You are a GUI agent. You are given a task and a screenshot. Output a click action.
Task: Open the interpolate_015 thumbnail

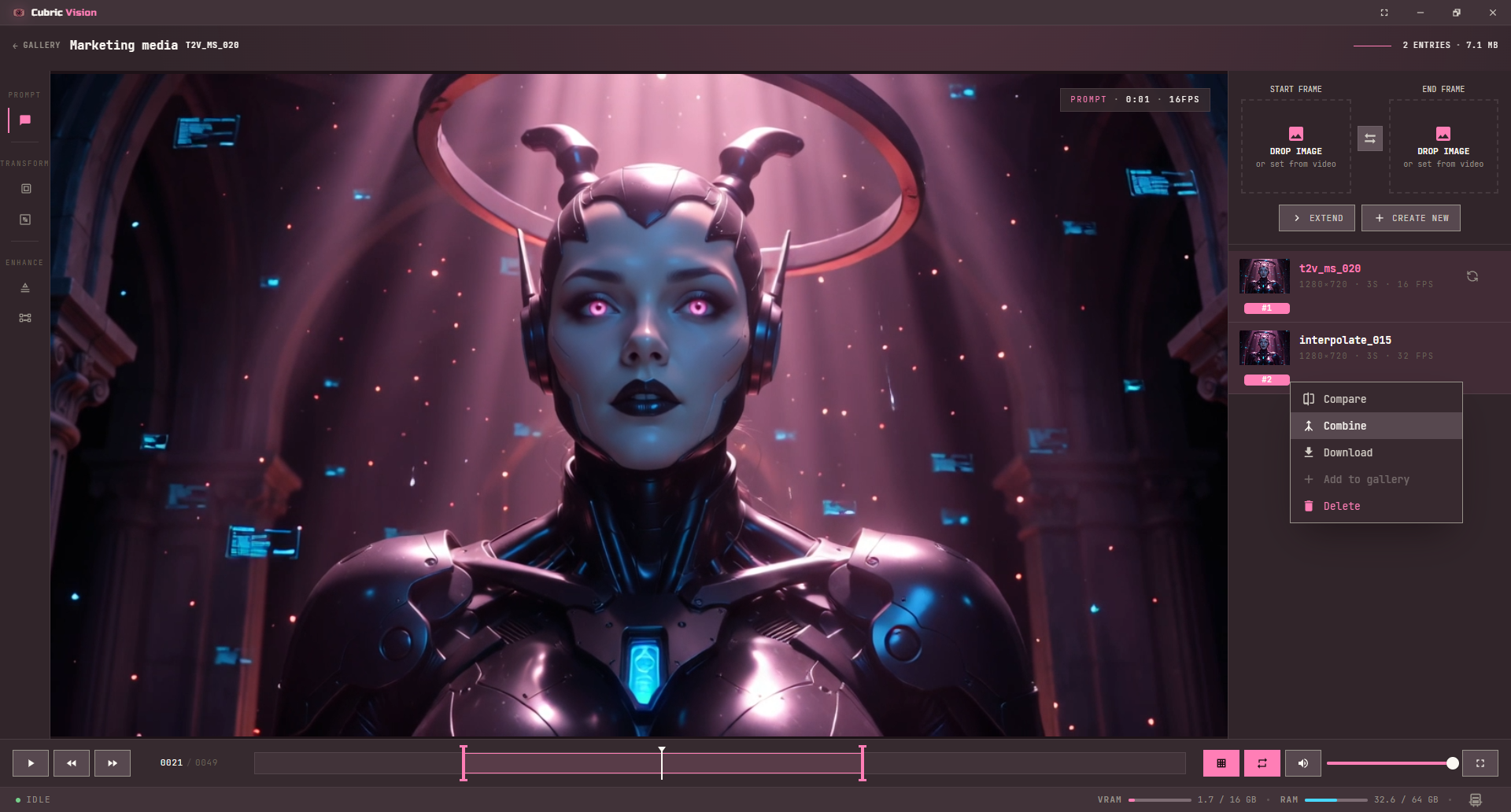click(1265, 348)
